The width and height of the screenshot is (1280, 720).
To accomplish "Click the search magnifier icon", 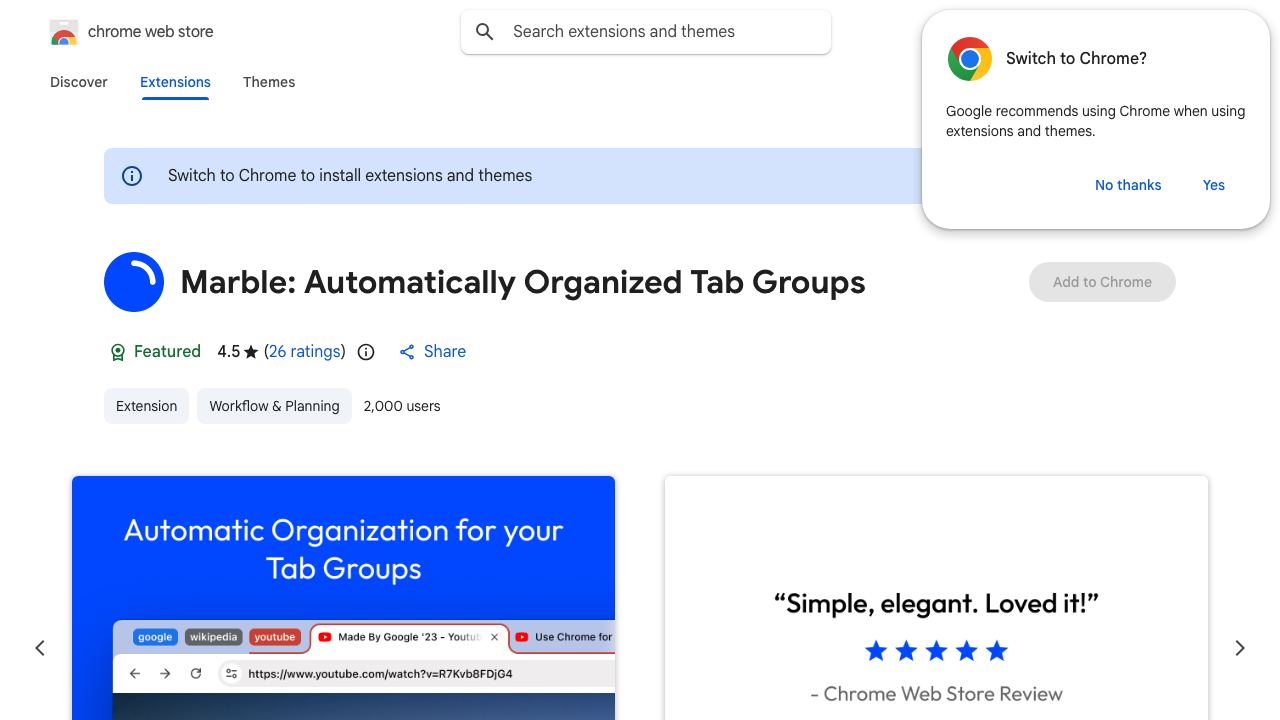I will point(485,32).
